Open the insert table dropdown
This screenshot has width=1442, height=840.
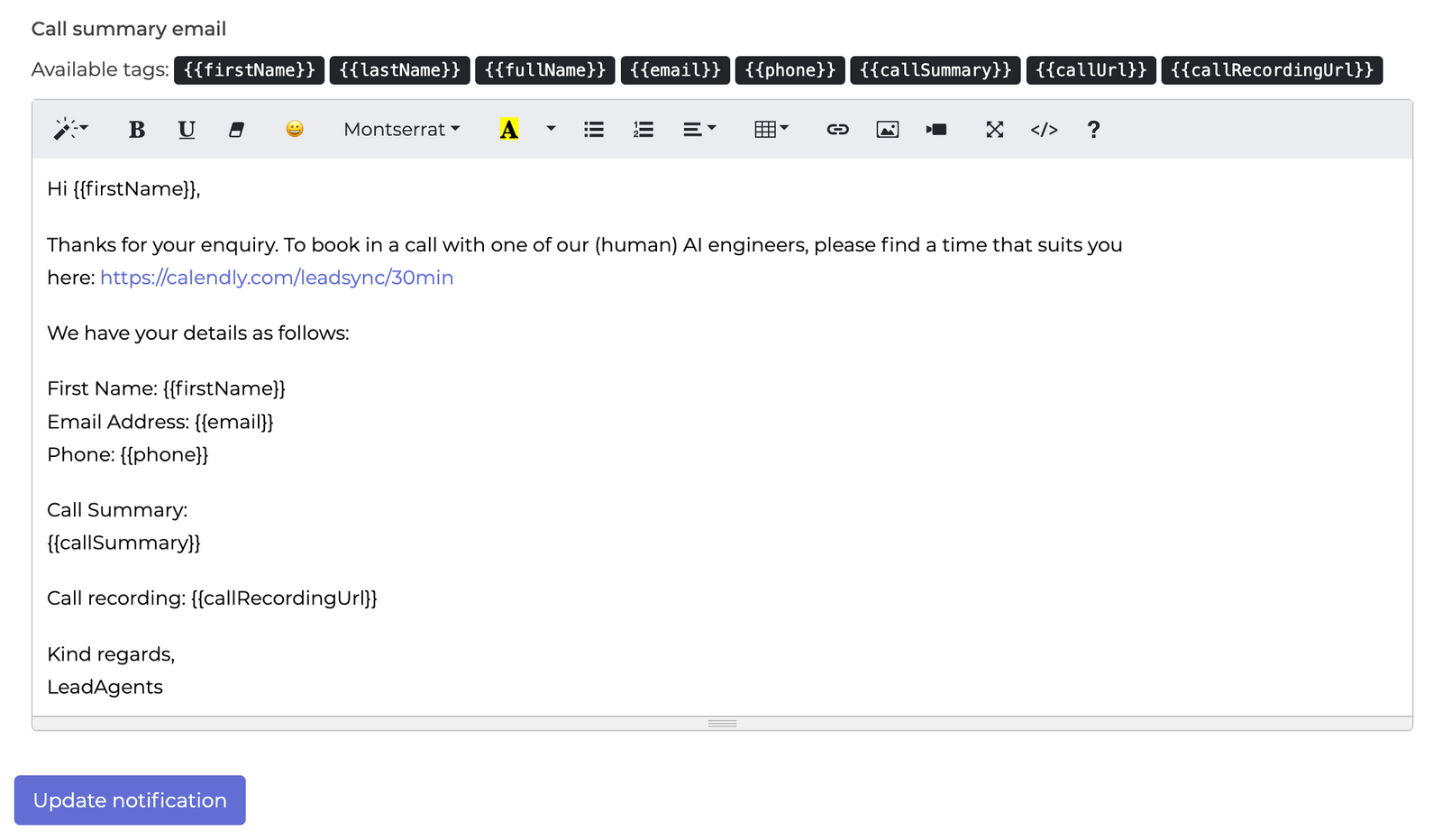(771, 130)
